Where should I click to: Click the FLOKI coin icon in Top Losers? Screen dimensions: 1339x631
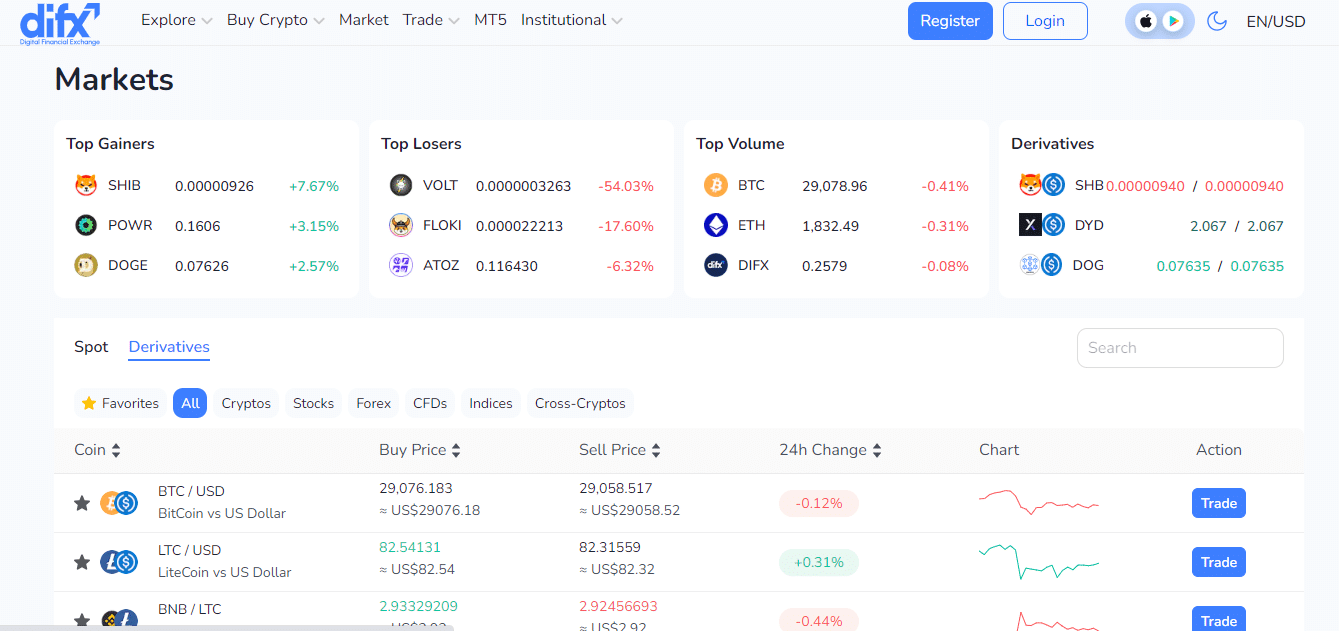tap(400, 225)
